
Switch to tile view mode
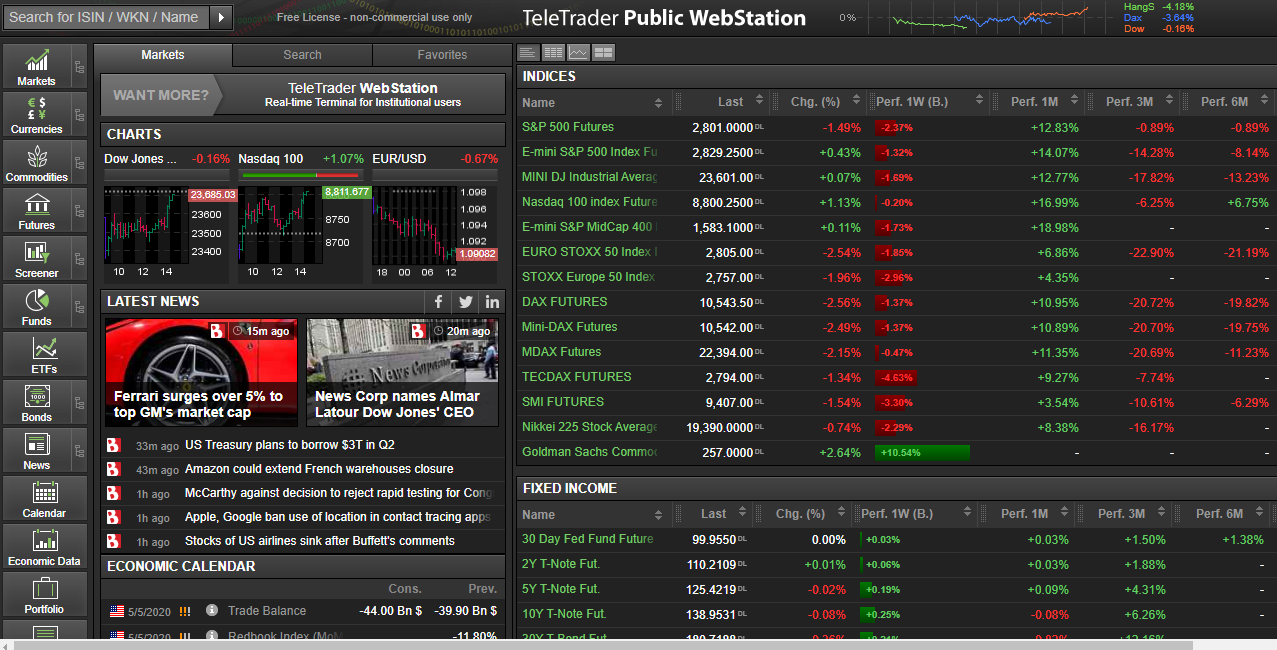pyautogui.click(x=603, y=53)
